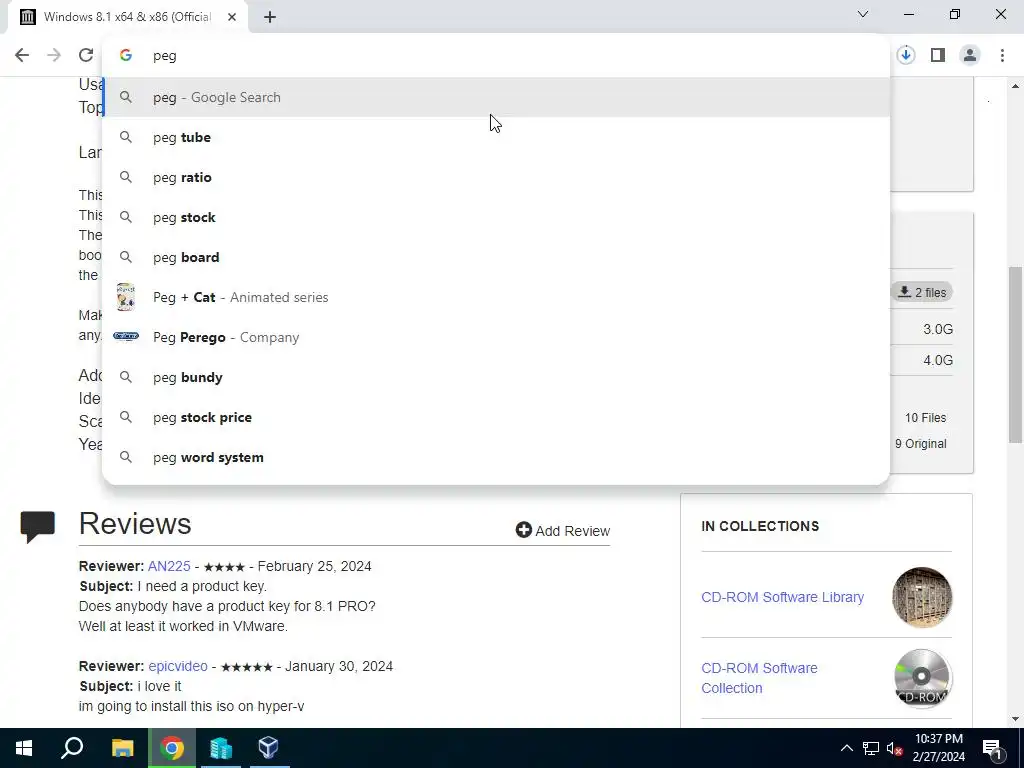This screenshot has height=768, width=1024.
Task: Close the Windows 8.1 x64 tab
Action: (232, 17)
